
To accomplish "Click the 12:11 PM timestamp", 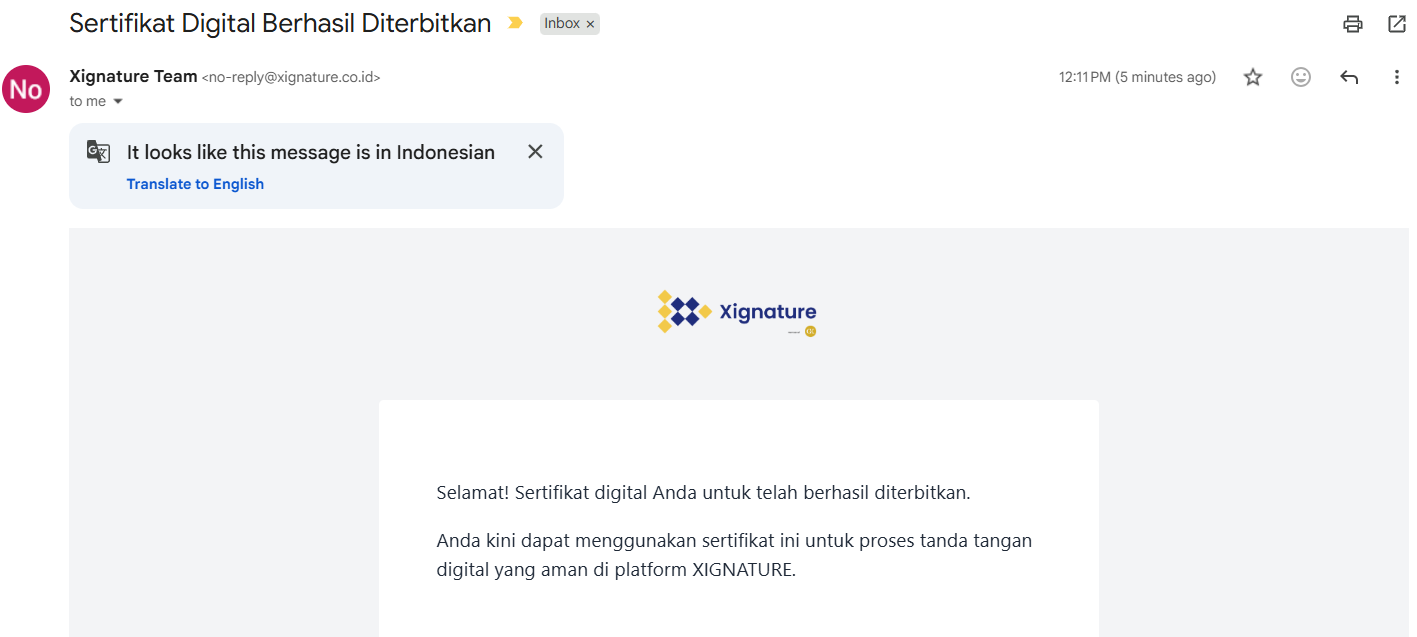I will pyautogui.click(x=1137, y=77).
